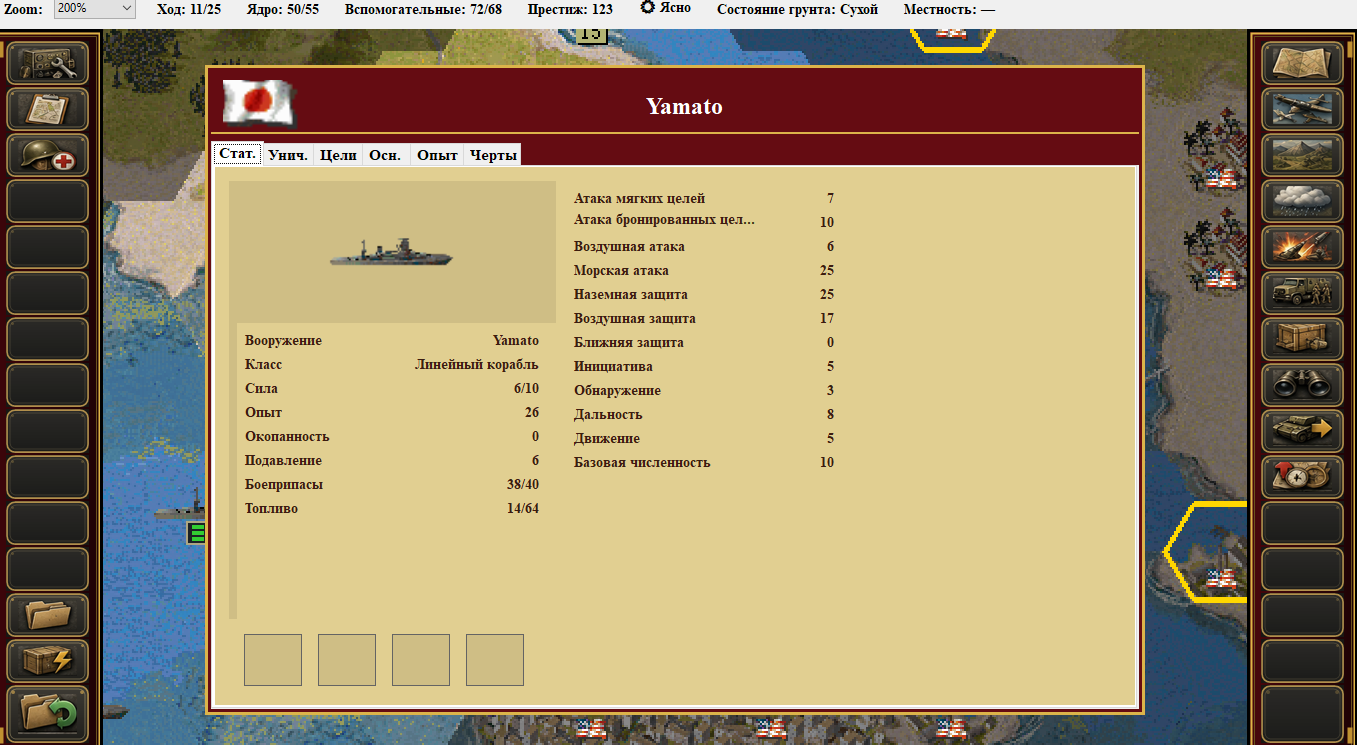
Task: Open the folded strategic map icon
Action: click(x=1302, y=64)
